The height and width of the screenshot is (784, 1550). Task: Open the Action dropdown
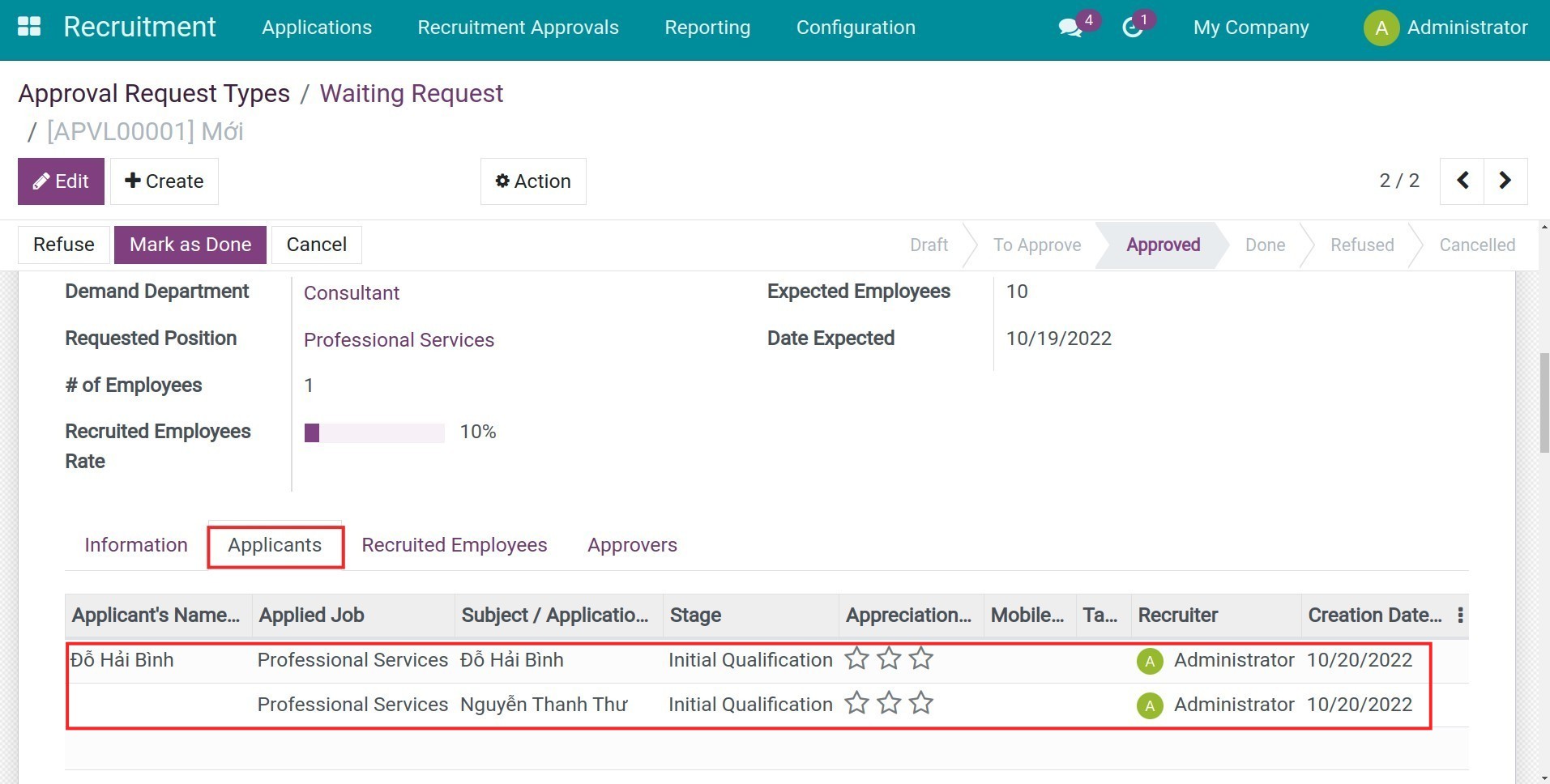533,181
